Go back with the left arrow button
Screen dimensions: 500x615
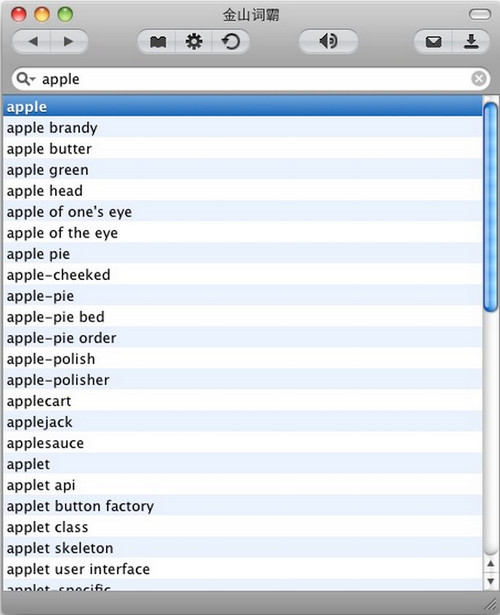(32, 41)
